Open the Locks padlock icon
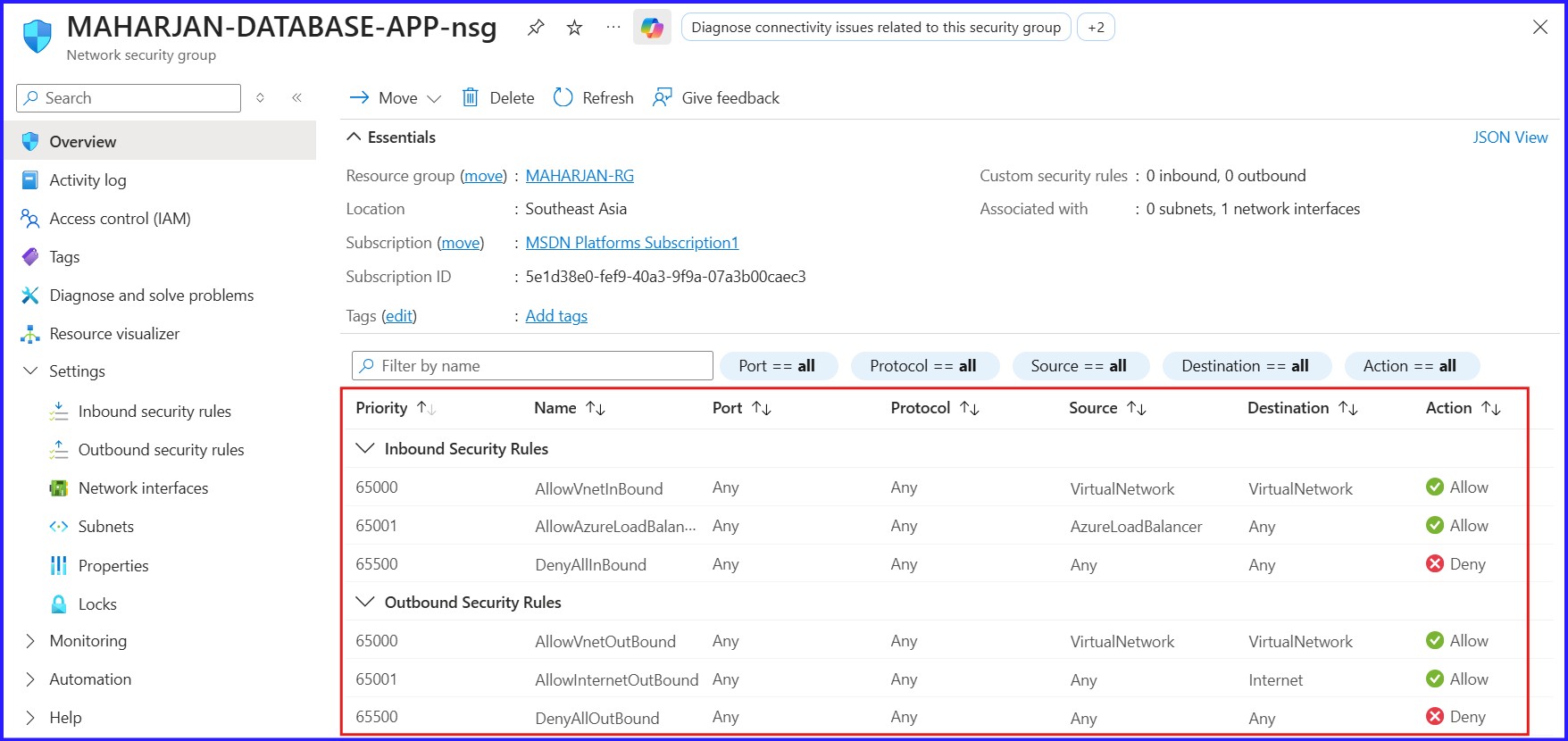1568x741 pixels. (59, 604)
